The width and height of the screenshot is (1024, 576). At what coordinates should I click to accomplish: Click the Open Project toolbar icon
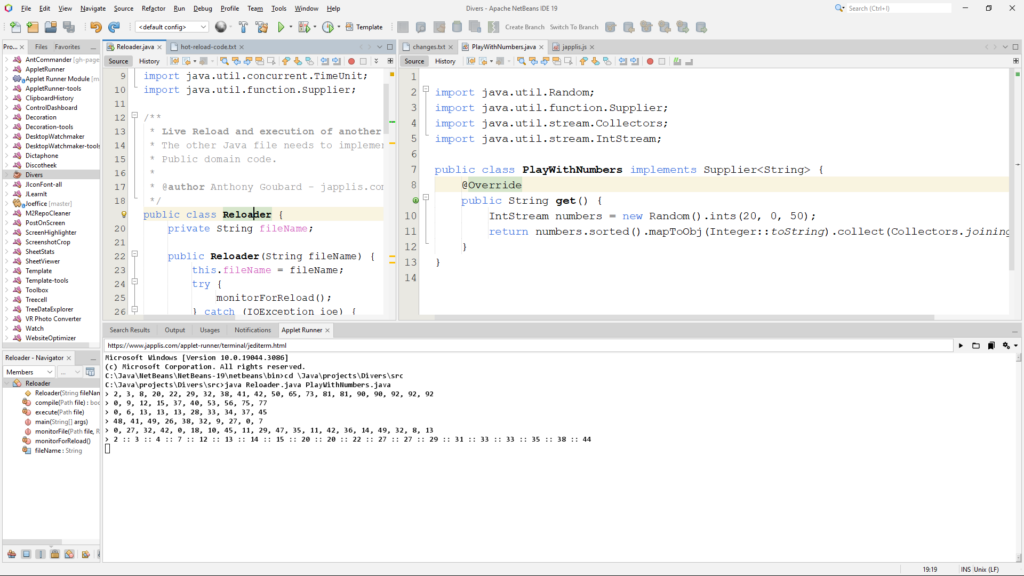point(50,27)
